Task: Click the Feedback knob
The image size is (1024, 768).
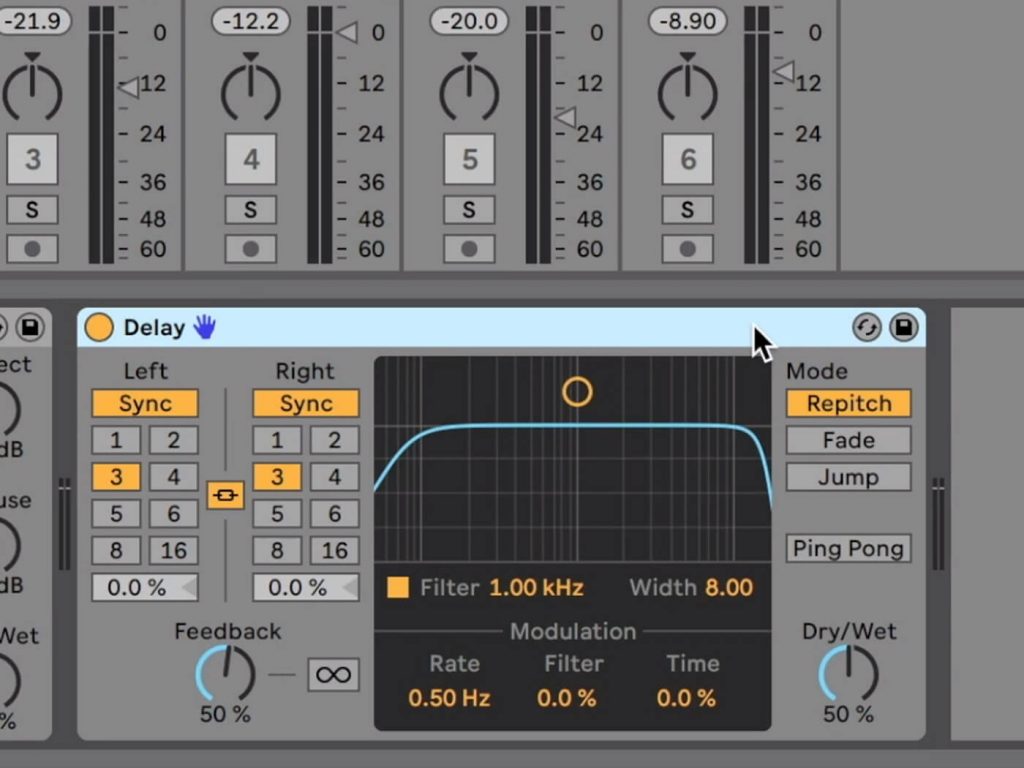Action: click(225, 674)
